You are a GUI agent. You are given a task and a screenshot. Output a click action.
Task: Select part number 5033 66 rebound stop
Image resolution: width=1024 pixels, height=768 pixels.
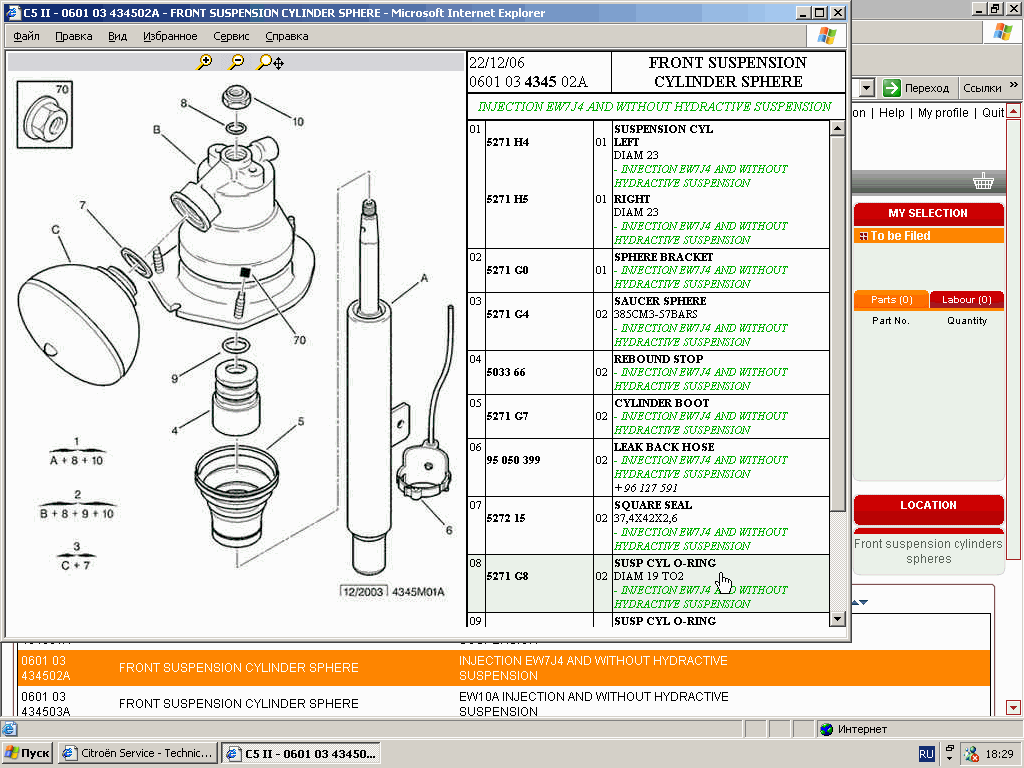(x=506, y=372)
